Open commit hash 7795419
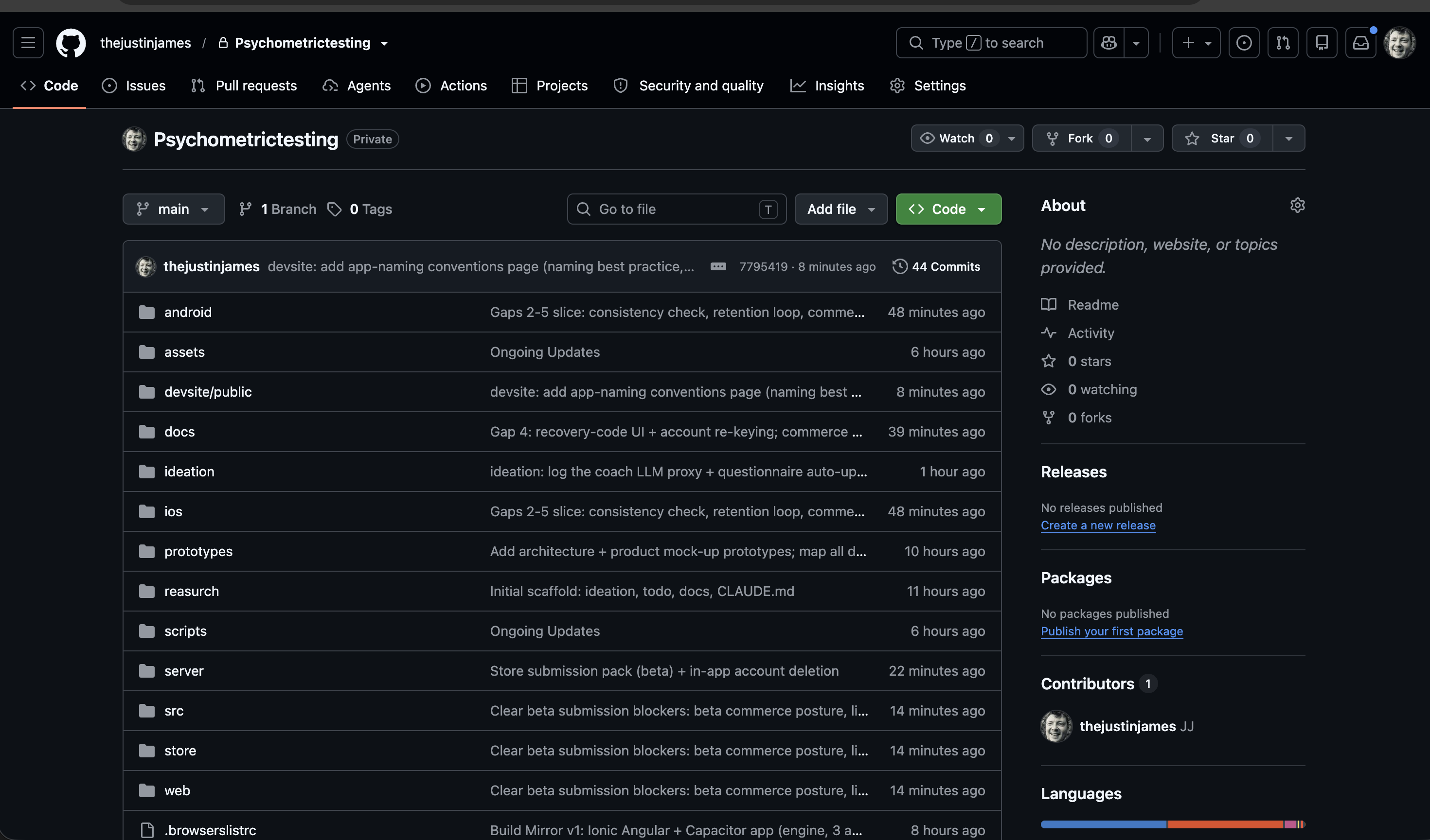 (x=763, y=266)
